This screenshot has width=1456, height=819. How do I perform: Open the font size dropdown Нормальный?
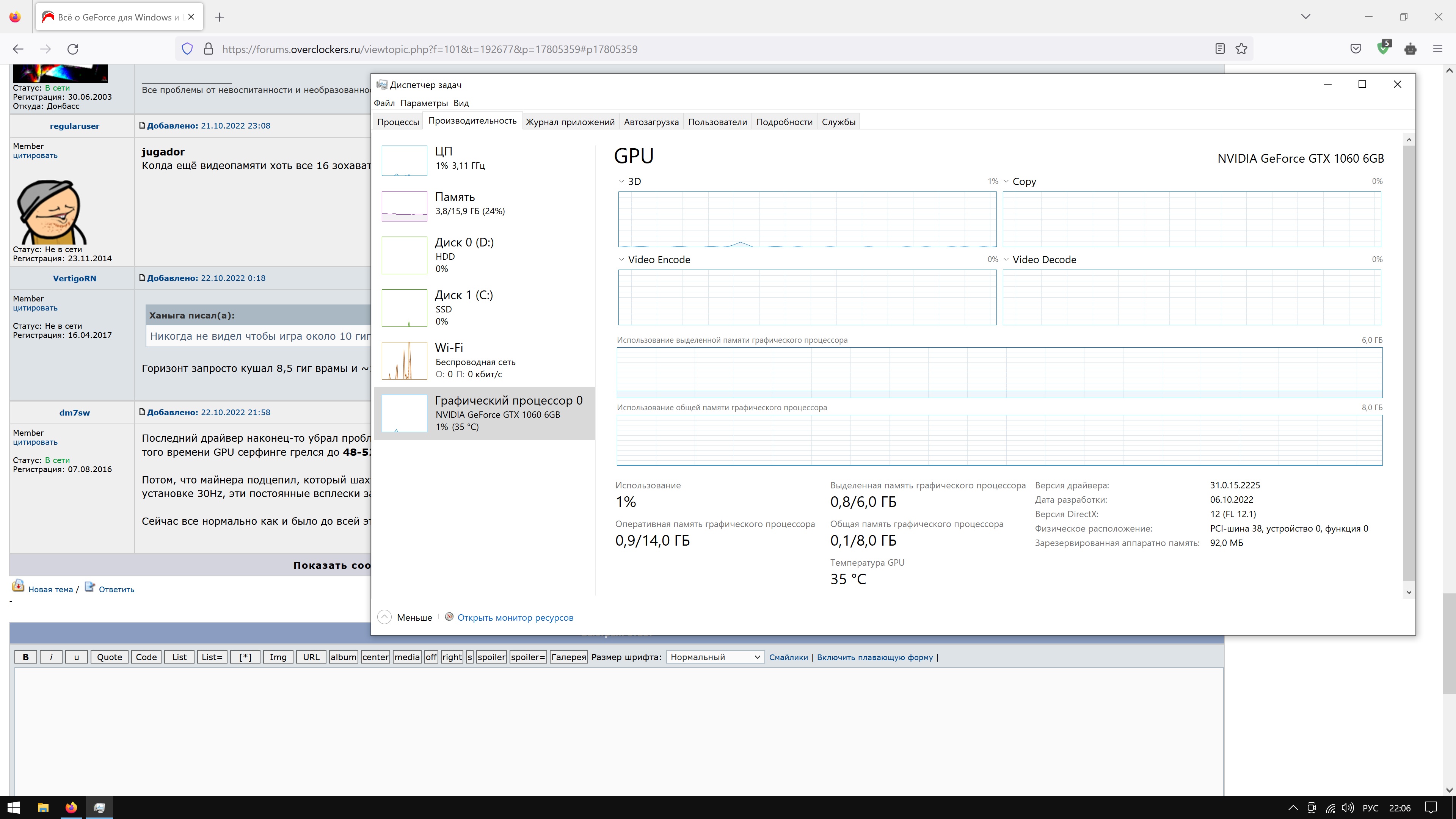[x=715, y=657]
